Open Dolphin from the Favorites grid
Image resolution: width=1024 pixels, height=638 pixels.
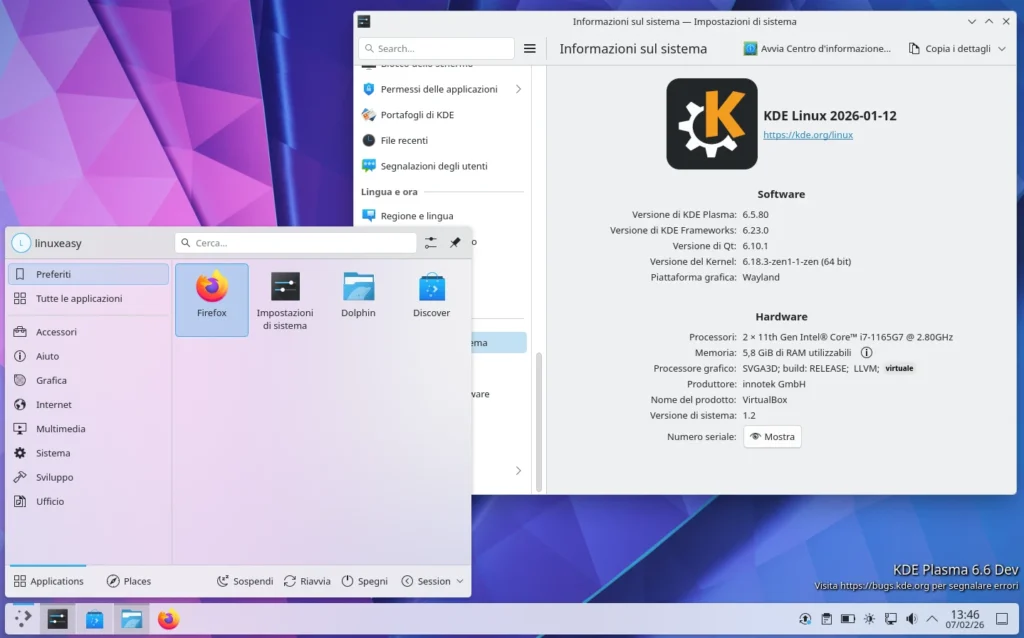click(x=358, y=297)
